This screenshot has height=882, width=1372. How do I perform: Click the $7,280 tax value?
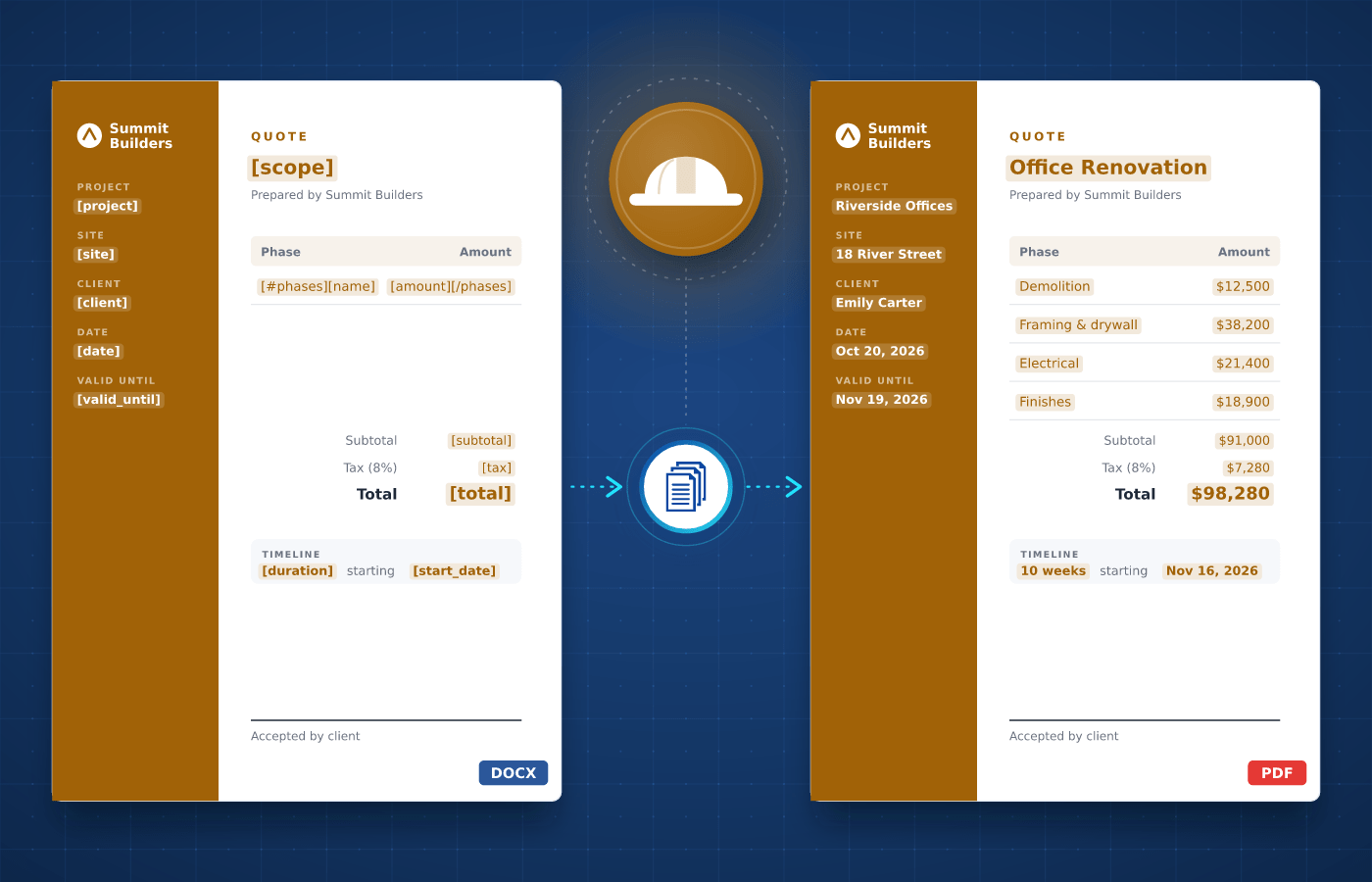click(x=1249, y=468)
